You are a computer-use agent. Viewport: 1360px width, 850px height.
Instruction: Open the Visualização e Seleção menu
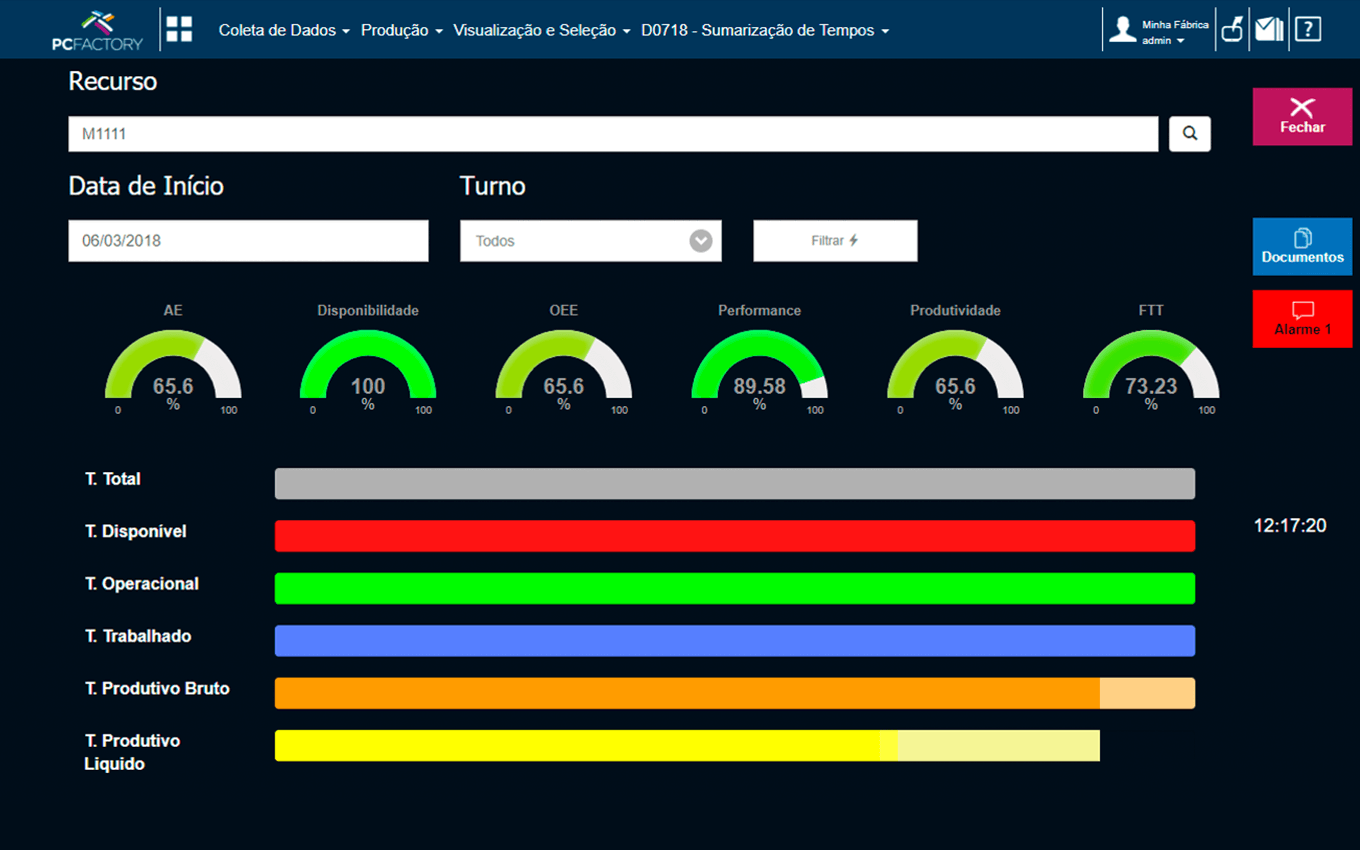click(x=541, y=31)
